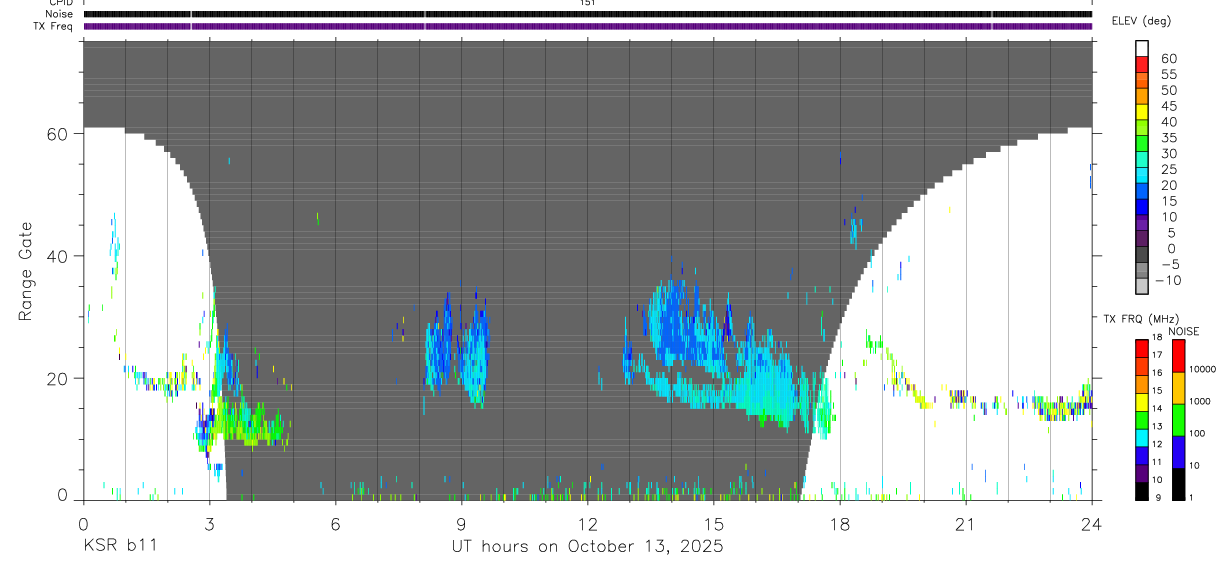Viewport: 1228px width, 567px height.
Task: Click the red segment of NOISE colorbar
Action: (x=1178, y=356)
